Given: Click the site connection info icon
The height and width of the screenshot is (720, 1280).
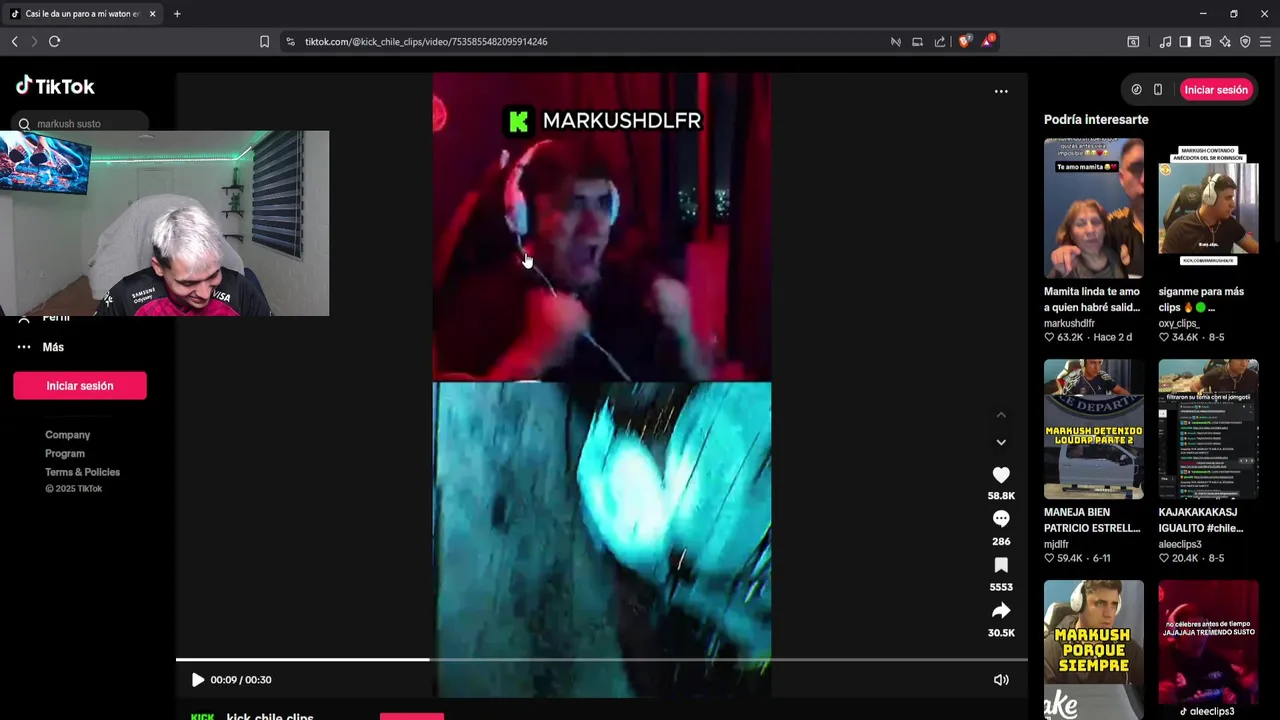Looking at the screenshot, I should 290,42.
